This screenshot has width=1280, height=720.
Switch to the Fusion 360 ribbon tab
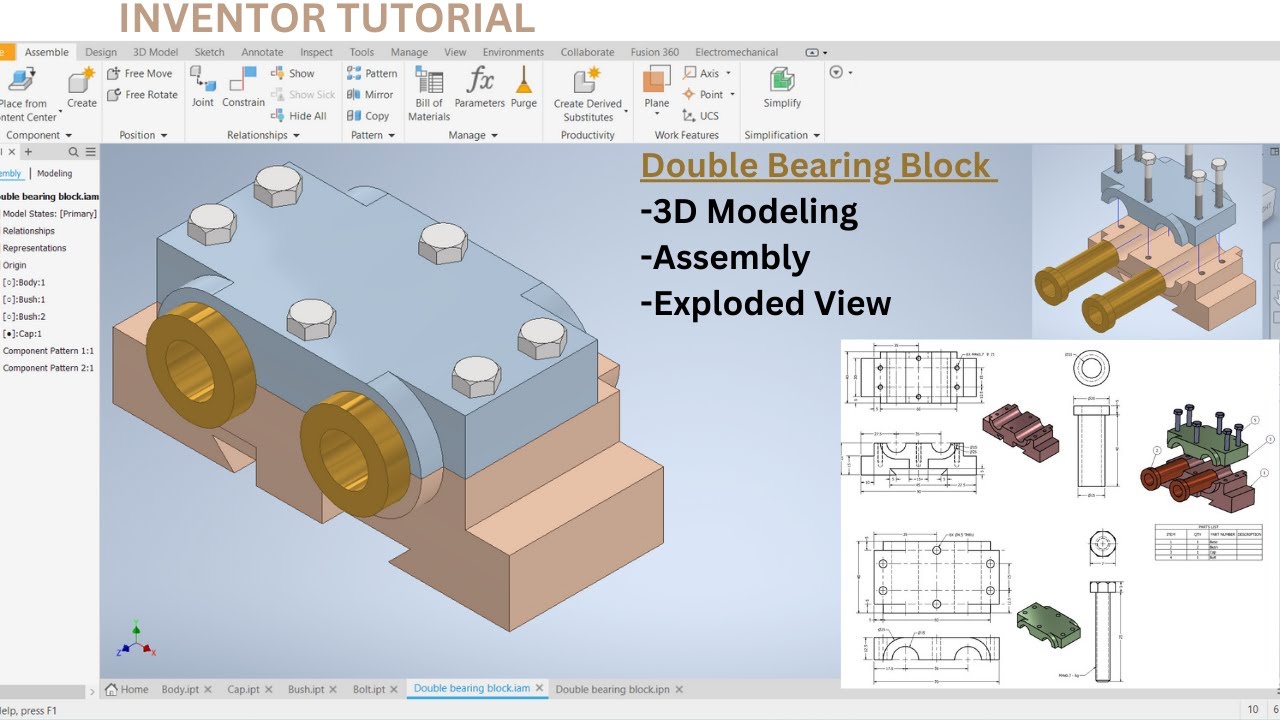[x=655, y=52]
